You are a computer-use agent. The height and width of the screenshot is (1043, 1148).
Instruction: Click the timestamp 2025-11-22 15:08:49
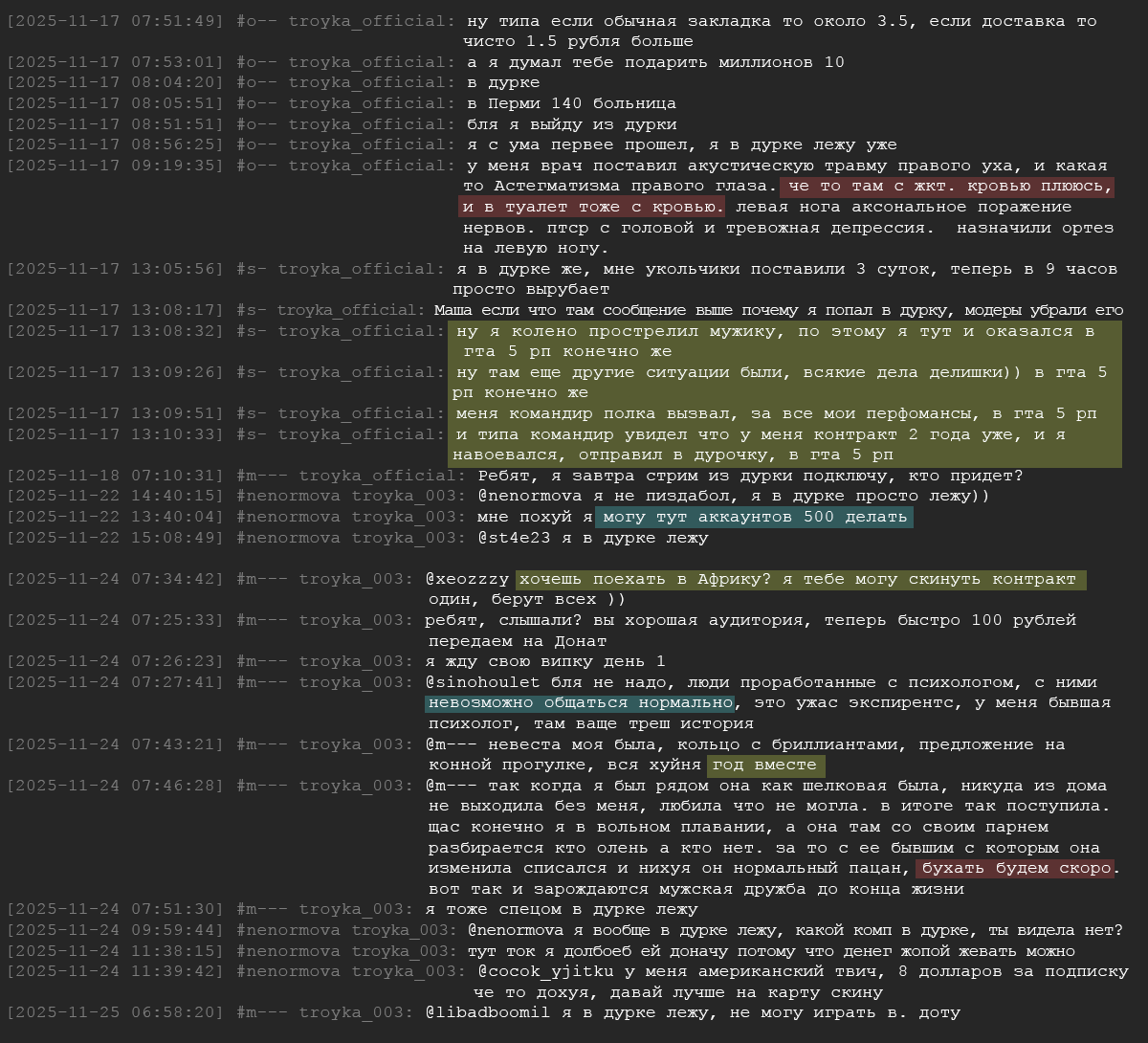(117, 538)
